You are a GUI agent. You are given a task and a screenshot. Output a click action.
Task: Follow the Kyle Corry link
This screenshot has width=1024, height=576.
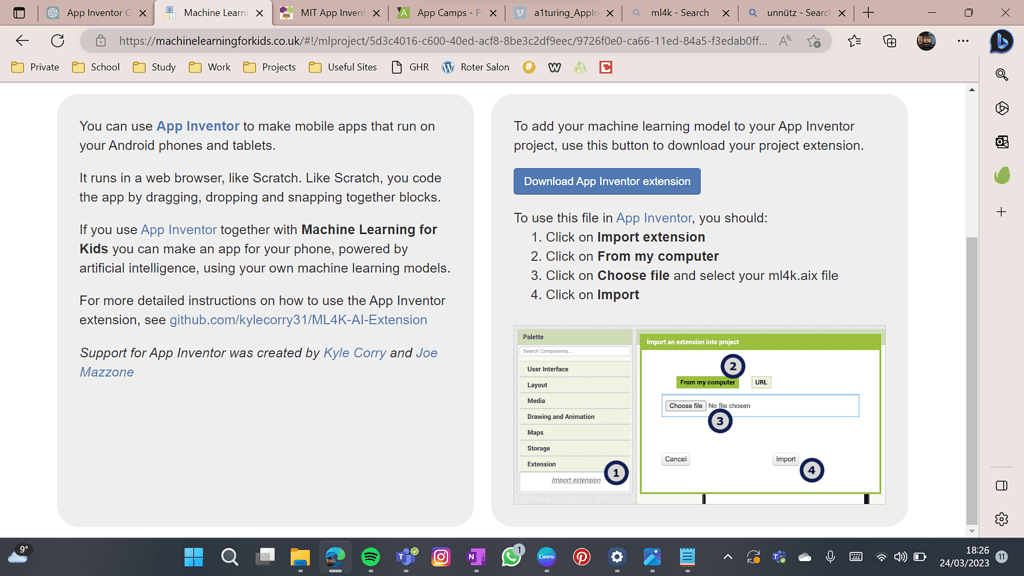pyautogui.click(x=354, y=353)
